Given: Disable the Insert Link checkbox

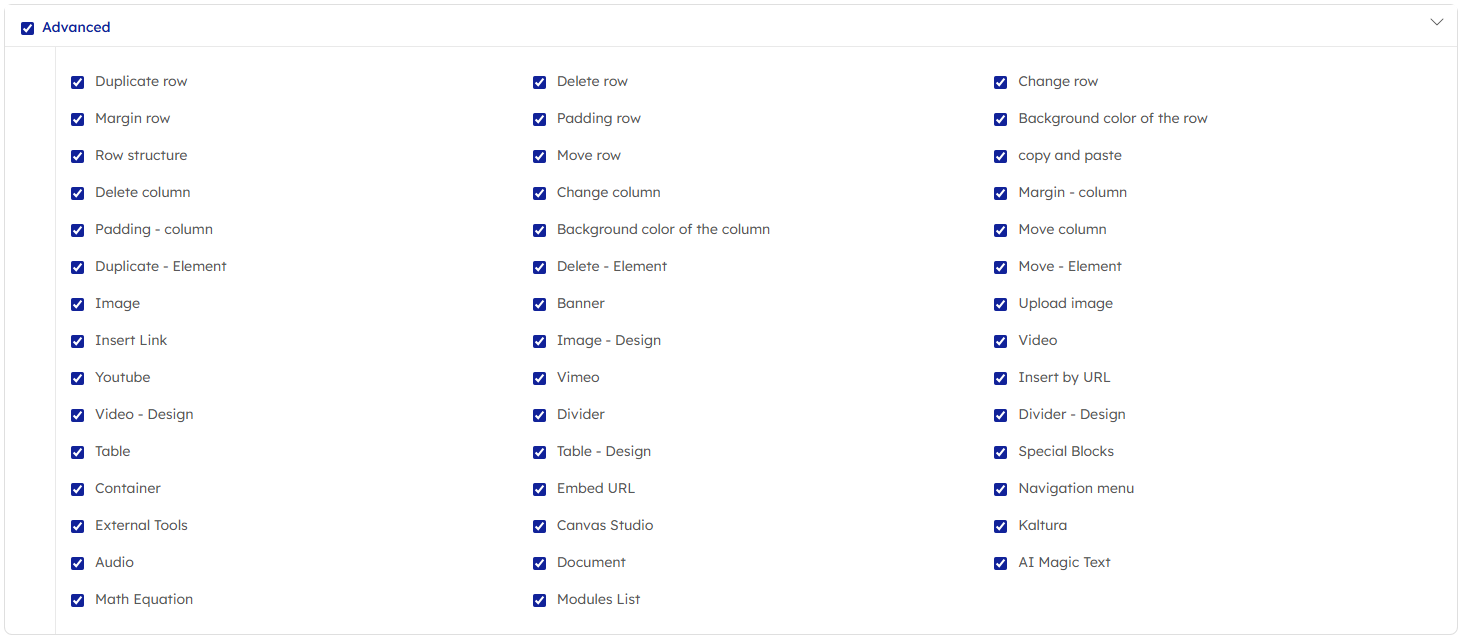Looking at the screenshot, I should point(78,341).
